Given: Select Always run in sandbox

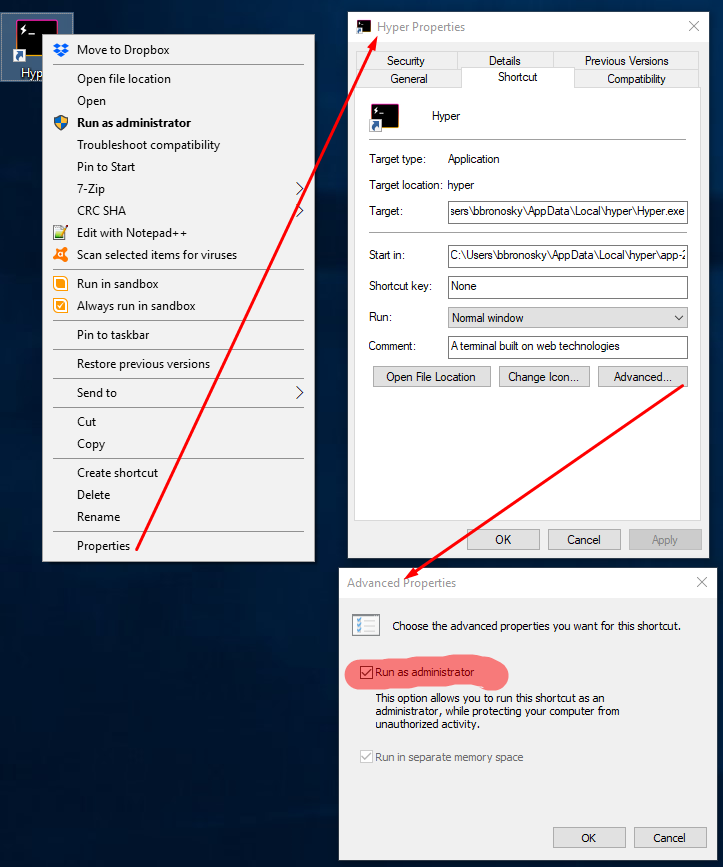Looking at the screenshot, I should (x=179, y=306).
